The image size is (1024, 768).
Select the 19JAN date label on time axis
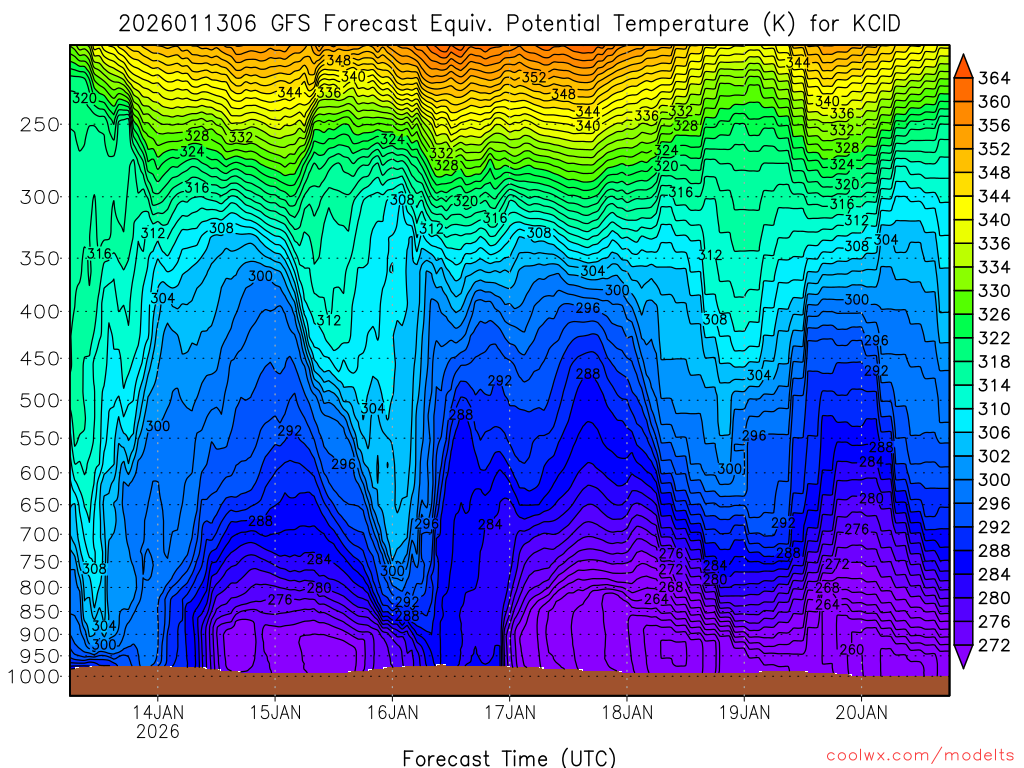(x=744, y=712)
